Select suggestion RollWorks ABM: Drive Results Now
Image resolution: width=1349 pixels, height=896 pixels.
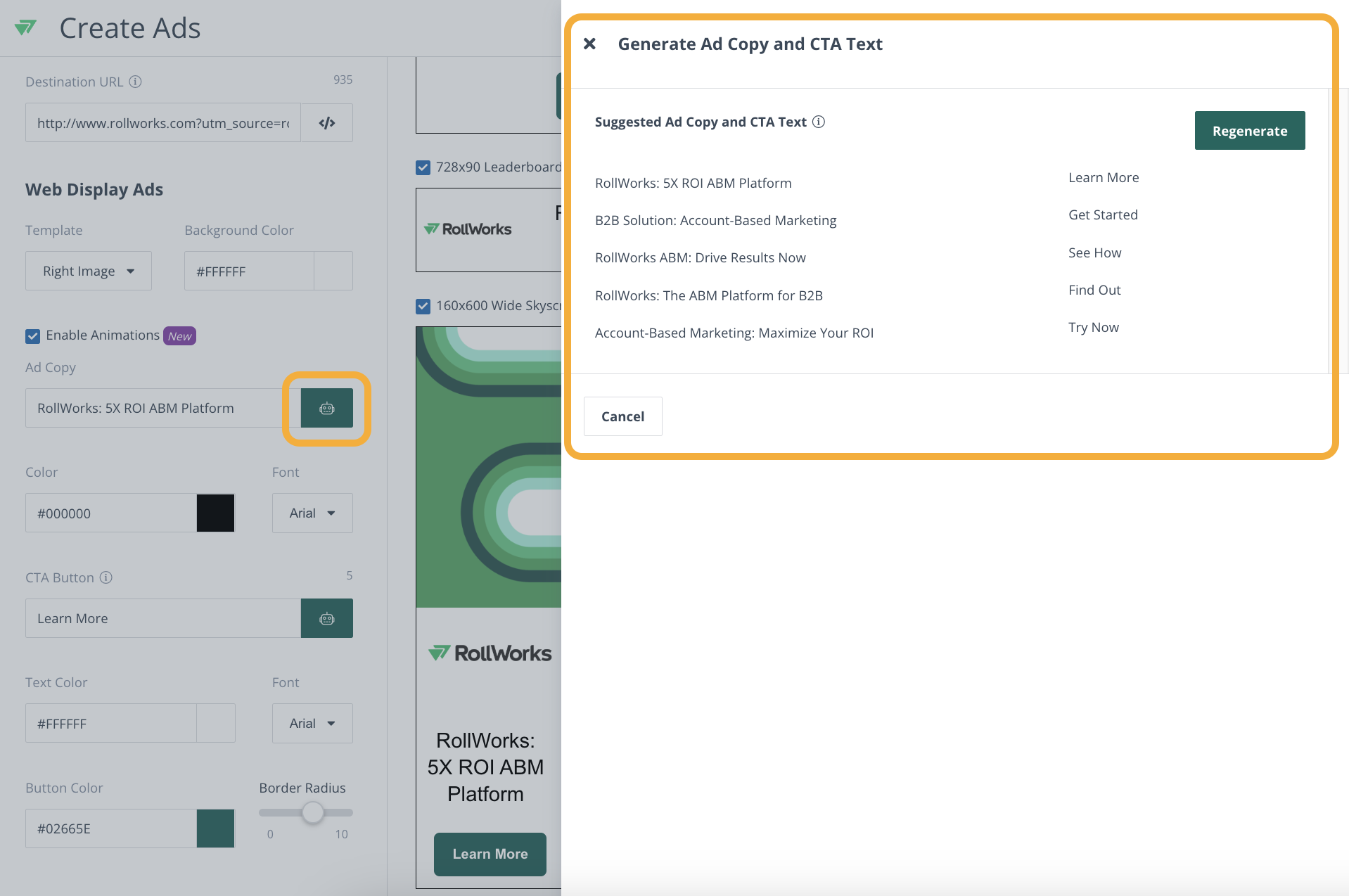click(x=701, y=257)
